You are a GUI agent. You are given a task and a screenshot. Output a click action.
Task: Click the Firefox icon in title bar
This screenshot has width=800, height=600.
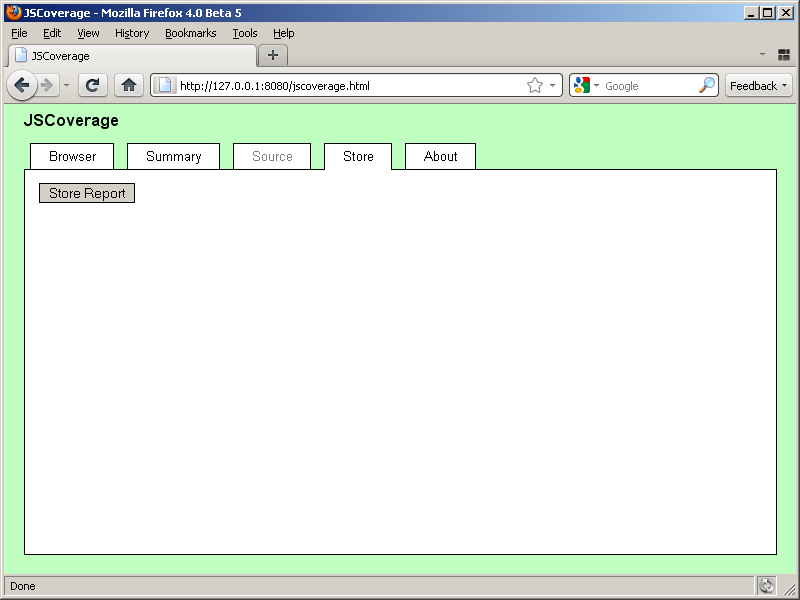point(14,12)
